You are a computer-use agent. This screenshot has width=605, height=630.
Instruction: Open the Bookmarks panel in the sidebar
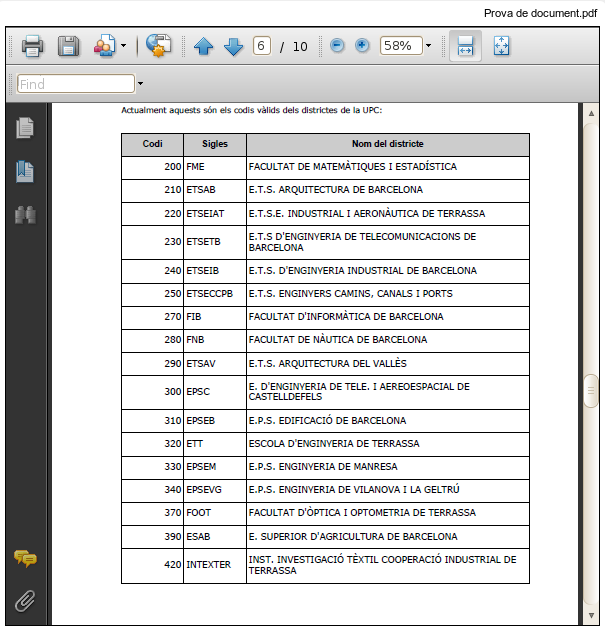click(x=25, y=171)
